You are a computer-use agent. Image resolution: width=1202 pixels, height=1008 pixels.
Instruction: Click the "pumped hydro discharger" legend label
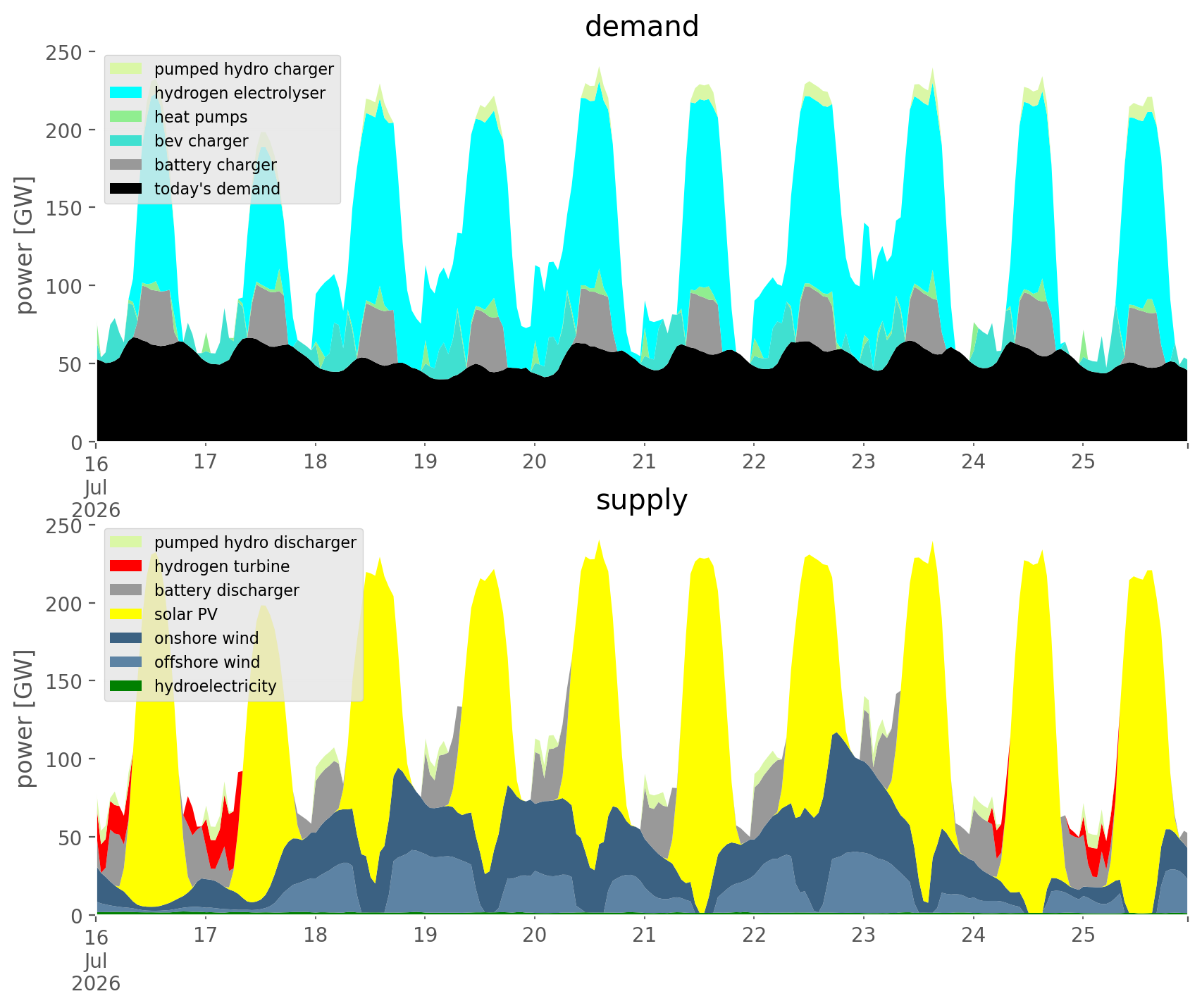255,542
